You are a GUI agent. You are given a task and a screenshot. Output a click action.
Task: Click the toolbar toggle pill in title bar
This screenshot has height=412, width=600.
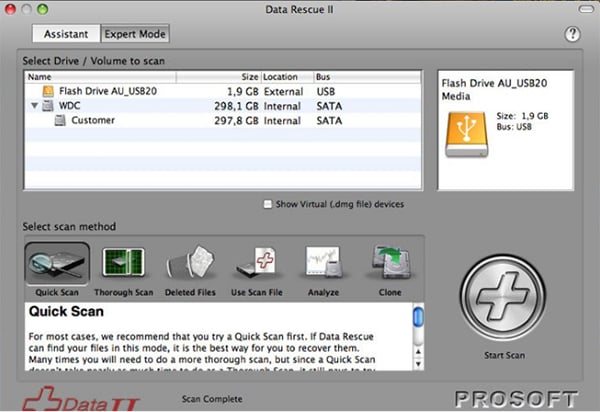click(586, 9)
